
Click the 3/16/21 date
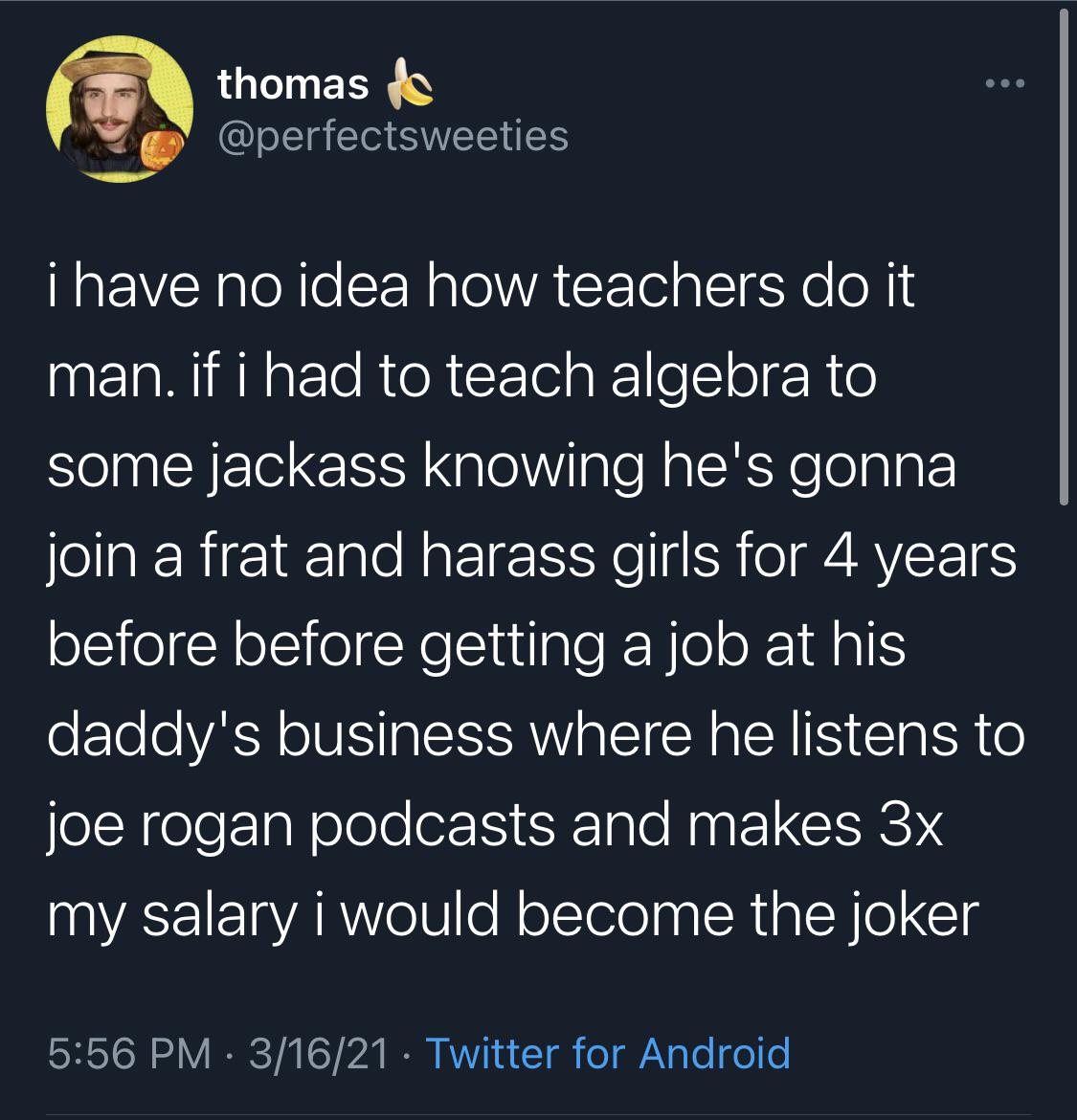coord(318,1054)
